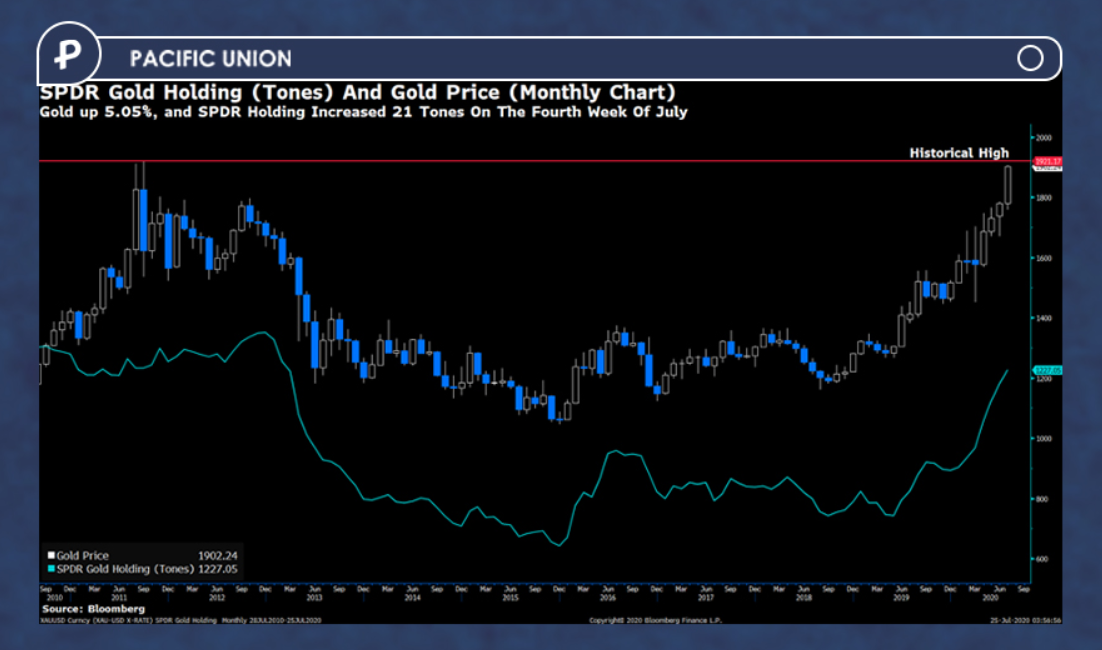Click the 1227.05 value in the legend
This screenshot has width=1102, height=650.
click(x=217, y=569)
